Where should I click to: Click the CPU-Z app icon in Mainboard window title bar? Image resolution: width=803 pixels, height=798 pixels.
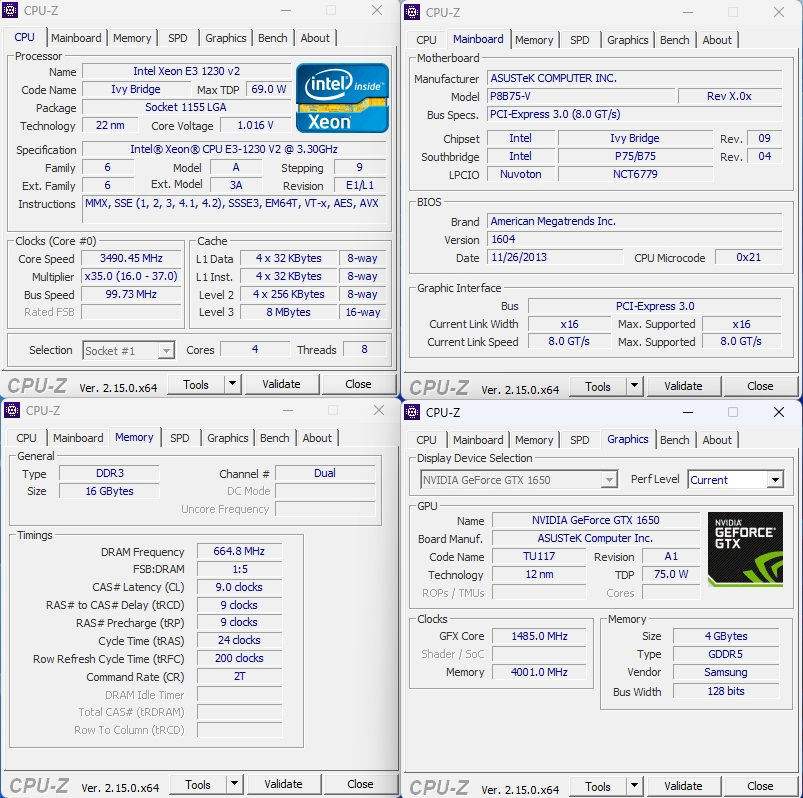click(412, 12)
